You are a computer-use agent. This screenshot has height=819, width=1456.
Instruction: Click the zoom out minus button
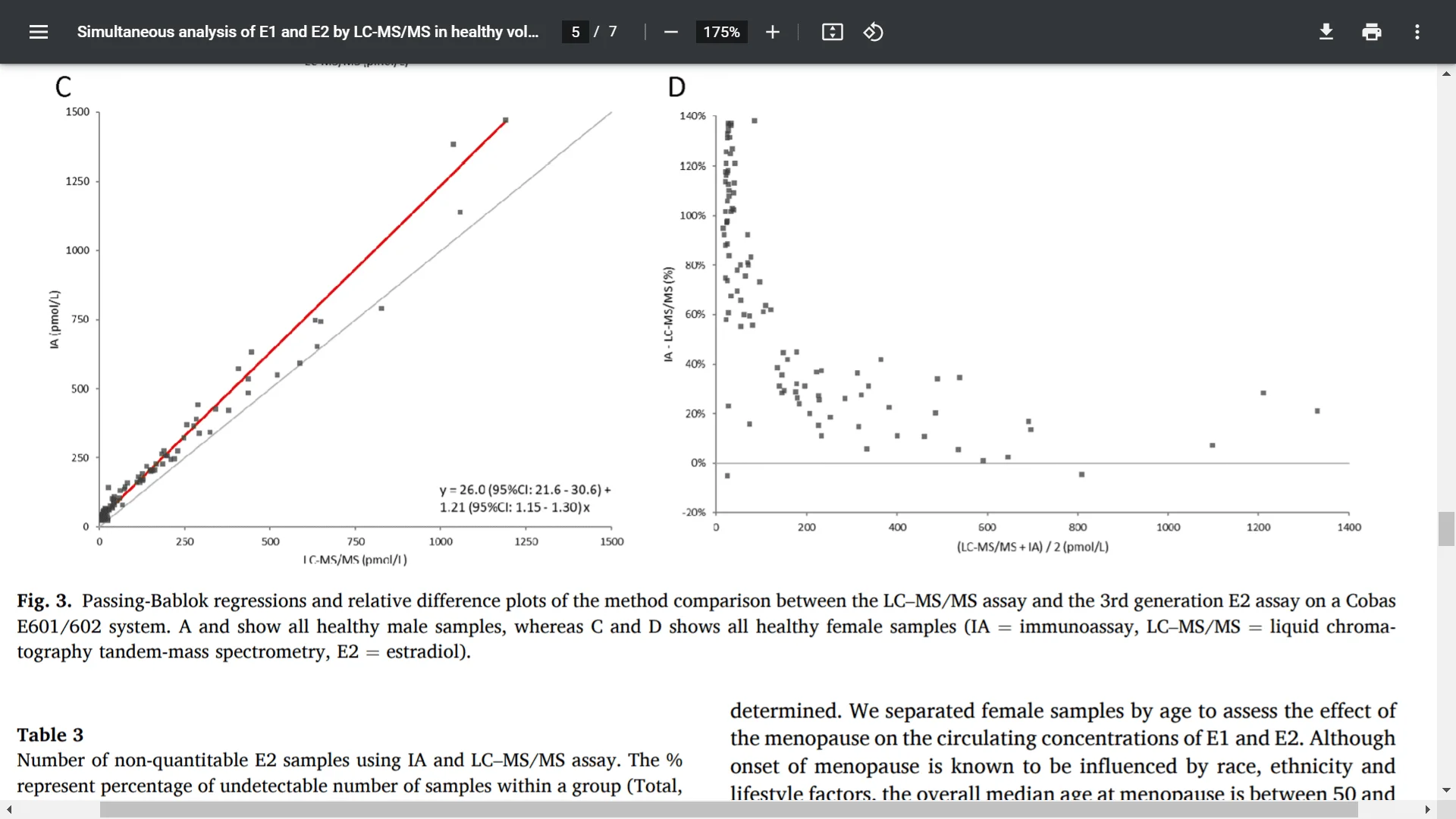pyautogui.click(x=670, y=32)
